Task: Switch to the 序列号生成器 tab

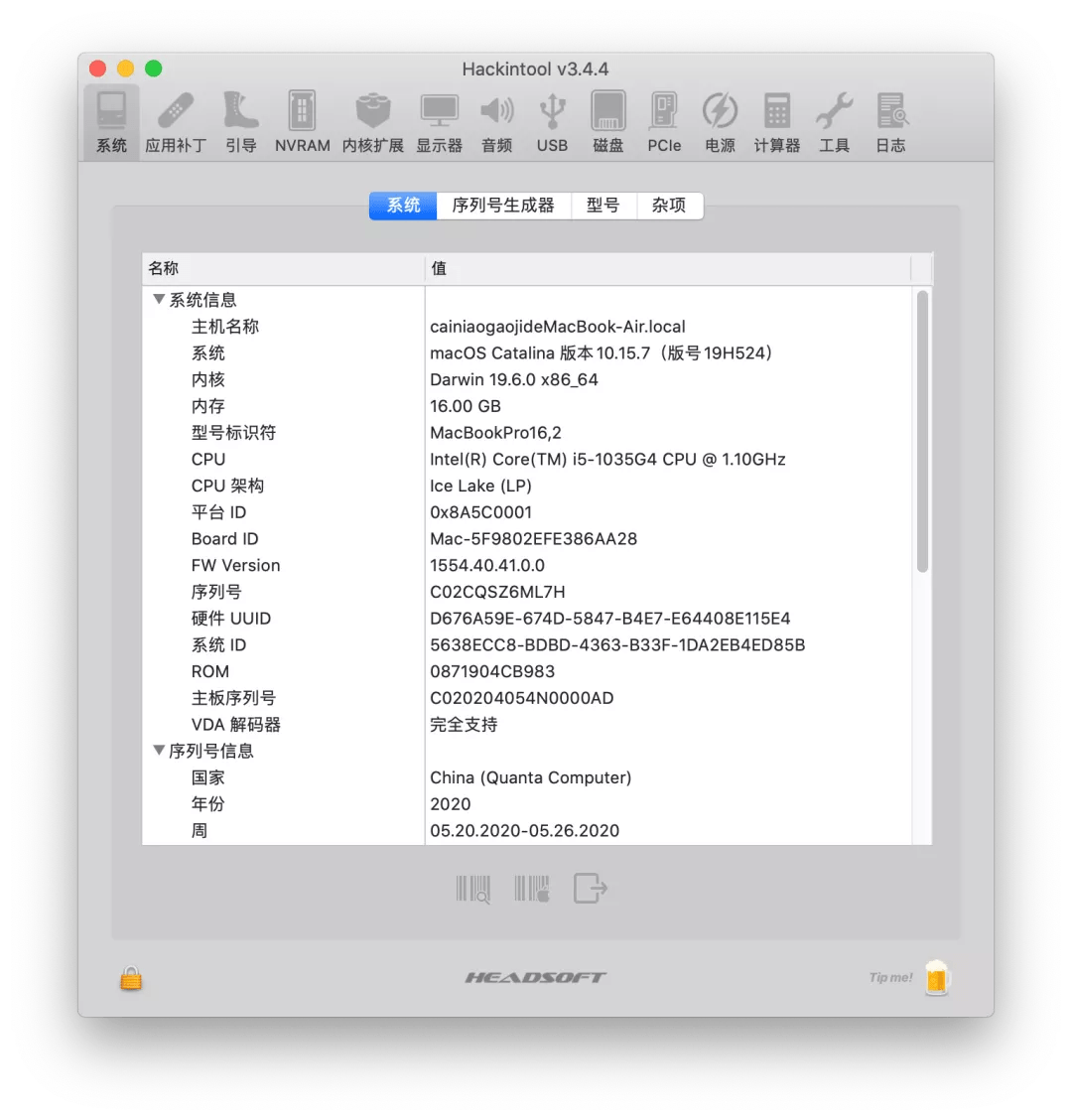Action: [503, 206]
